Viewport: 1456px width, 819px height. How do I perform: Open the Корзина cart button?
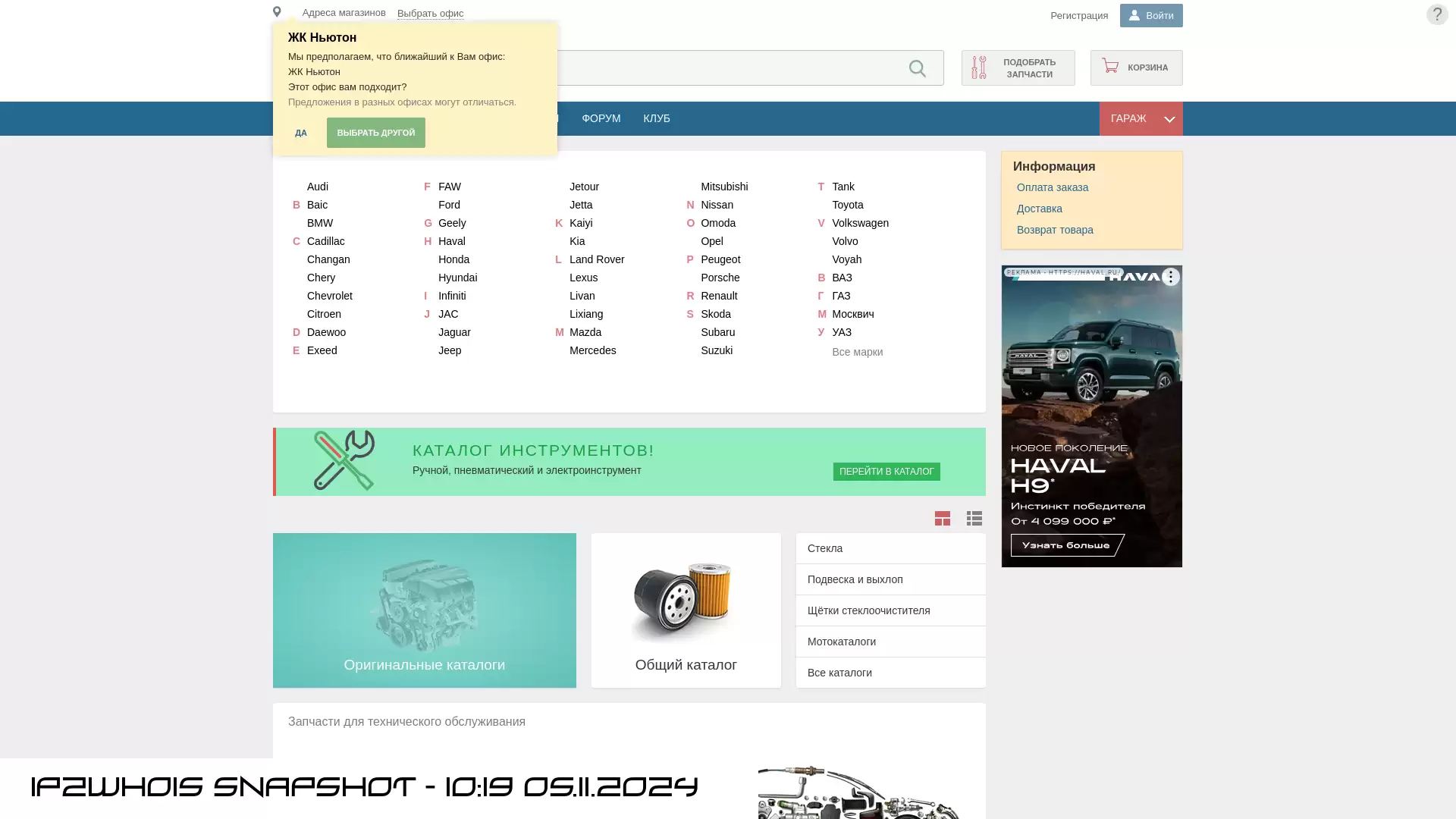1137,68
